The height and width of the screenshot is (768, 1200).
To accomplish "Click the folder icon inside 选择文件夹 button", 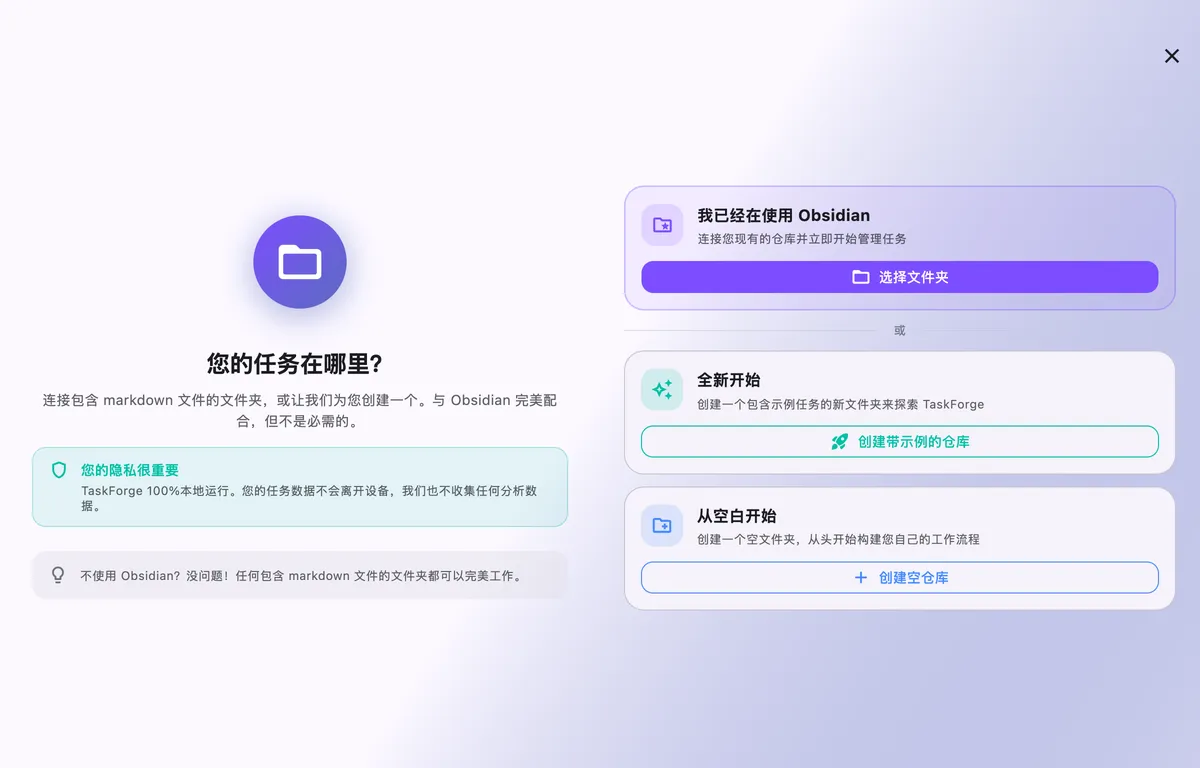I will point(860,277).
